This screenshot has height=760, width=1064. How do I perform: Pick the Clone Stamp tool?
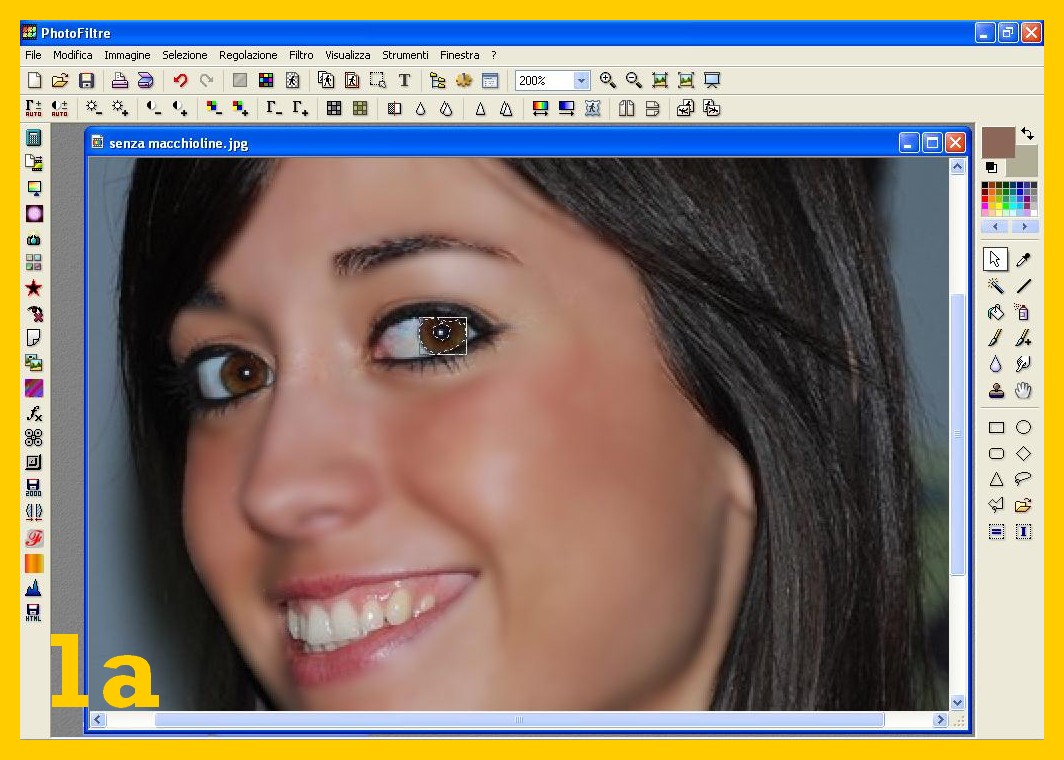tap(996, 391)
